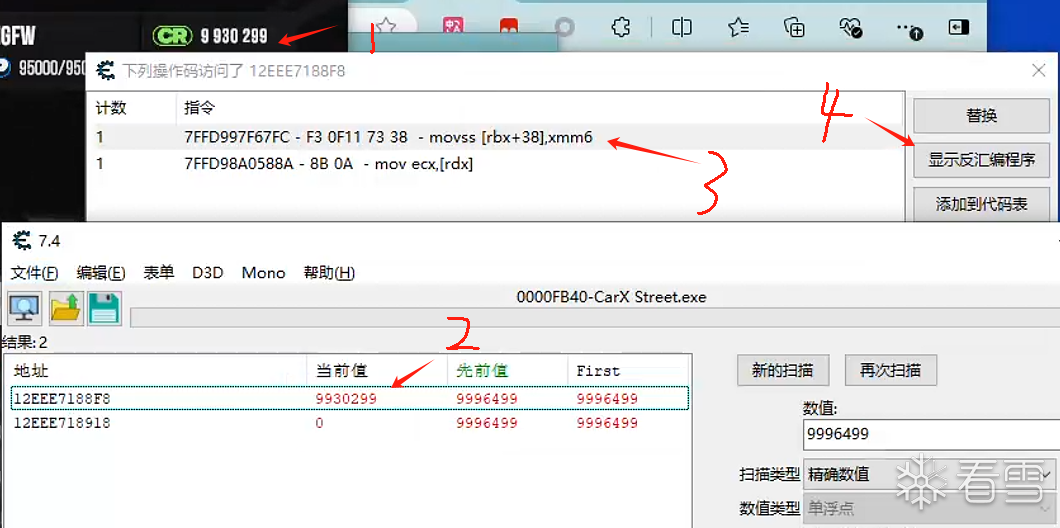Click the save floppy disk icon
Image resolution: width=1060 pixels, height=528 pixels.
coord(105,308)
